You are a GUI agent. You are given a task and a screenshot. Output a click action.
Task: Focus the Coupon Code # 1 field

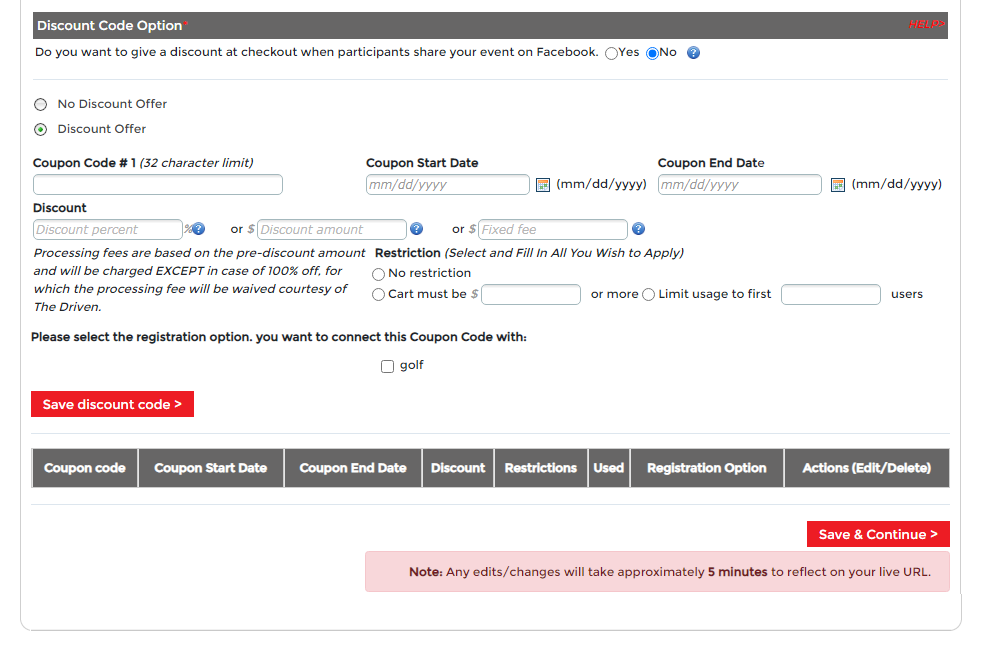158,185
